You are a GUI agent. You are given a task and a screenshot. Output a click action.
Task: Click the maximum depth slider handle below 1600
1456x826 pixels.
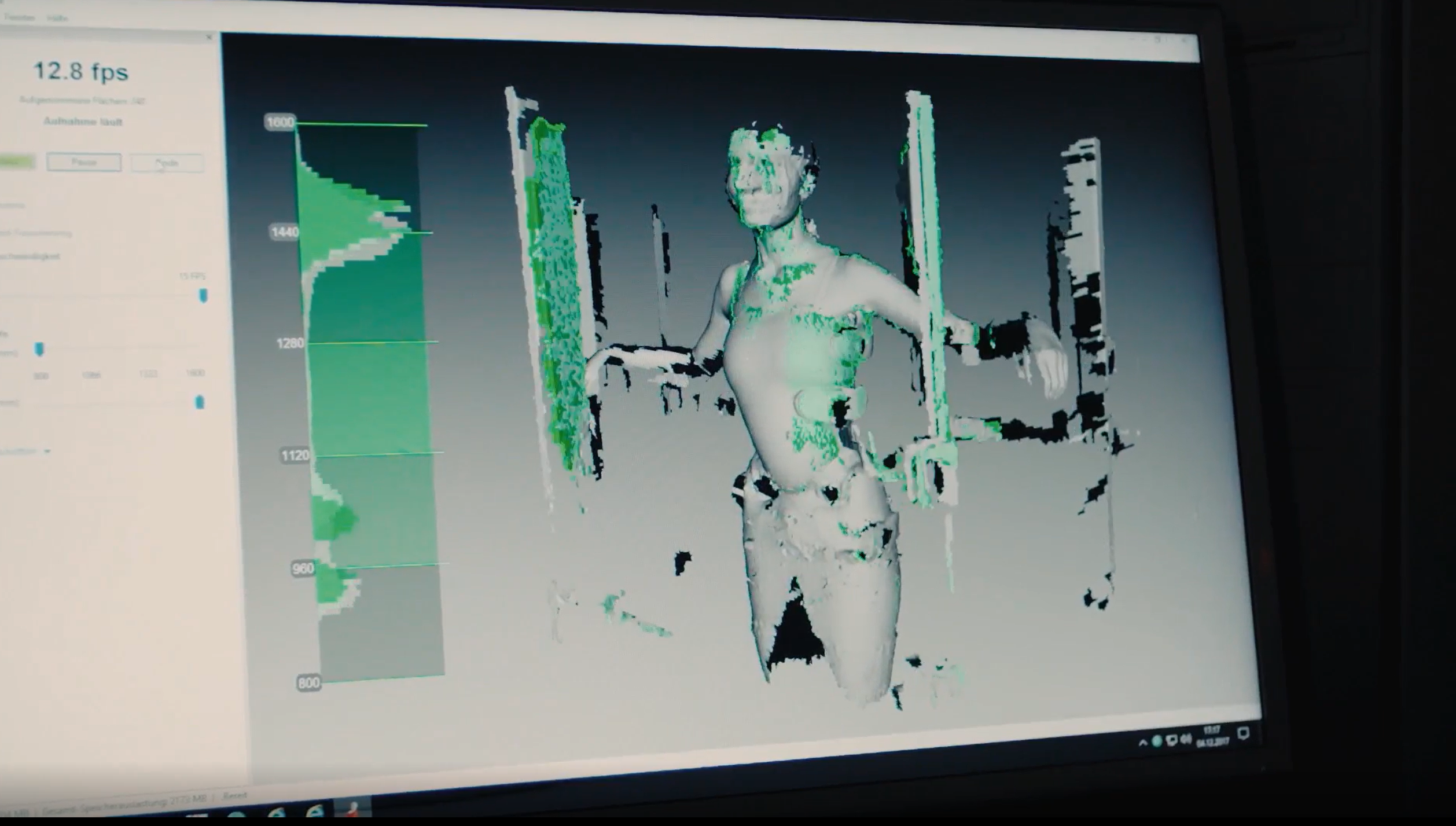point(200,402)
